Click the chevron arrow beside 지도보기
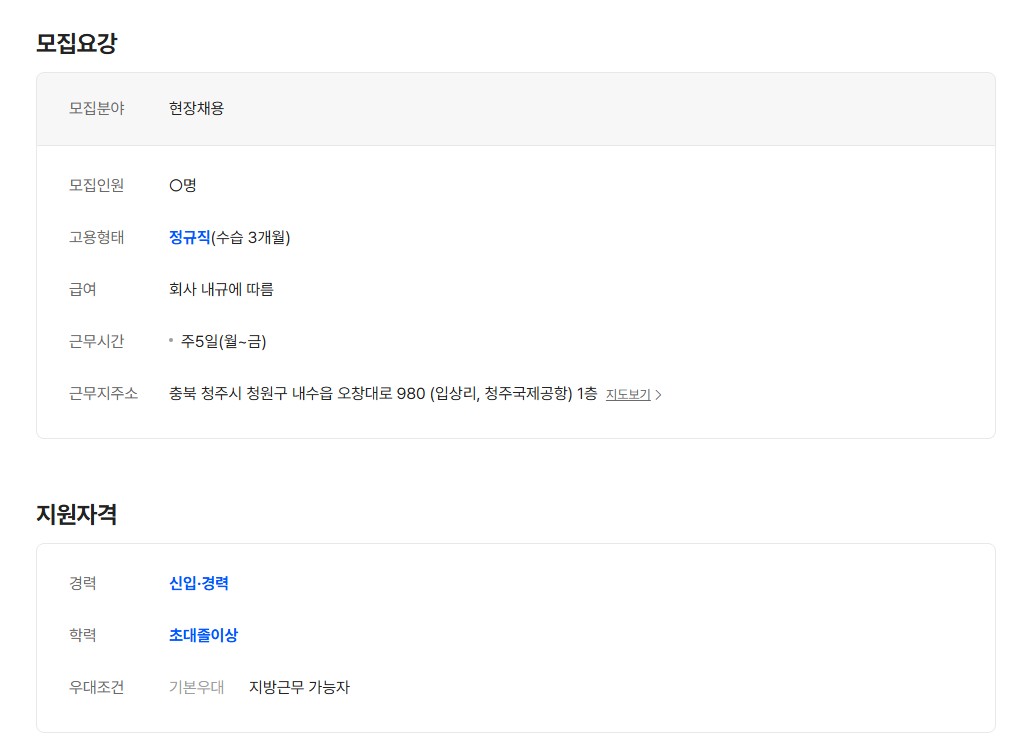Image resolution: width=1026 pixels, height=741 pixels. pos(658,395)
